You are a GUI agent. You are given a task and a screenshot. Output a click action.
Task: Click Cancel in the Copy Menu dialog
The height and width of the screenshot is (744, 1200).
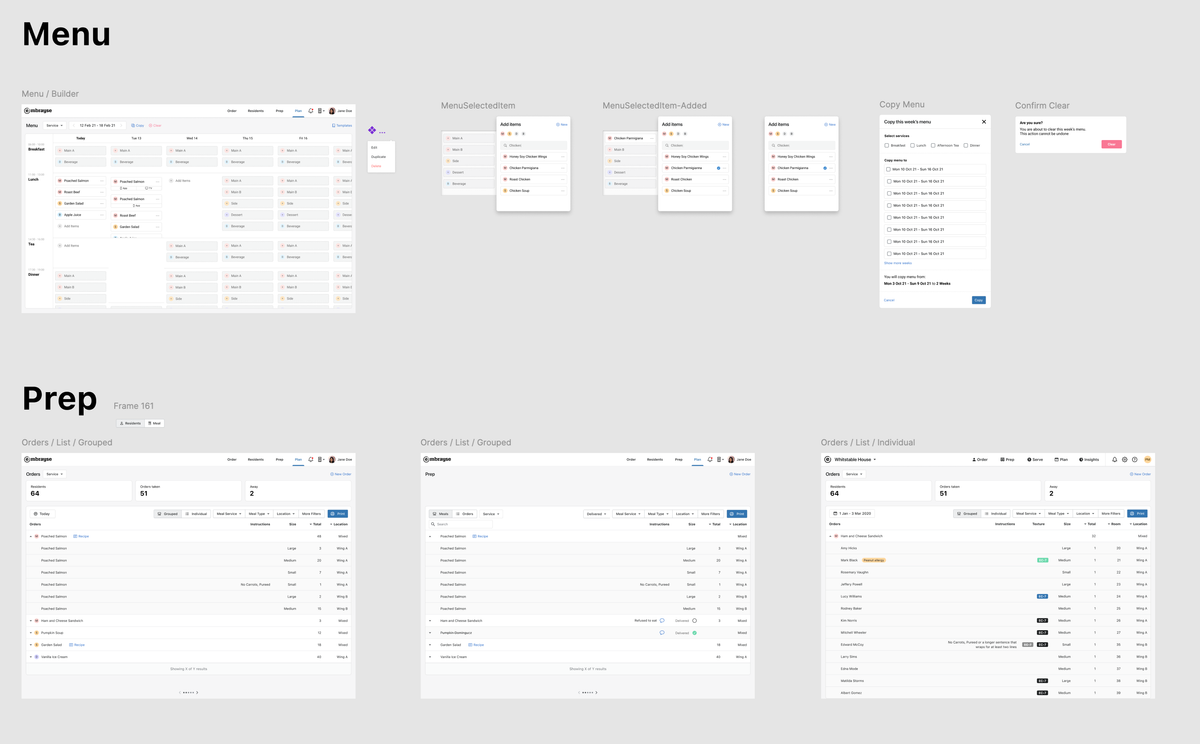click(889, 300)
